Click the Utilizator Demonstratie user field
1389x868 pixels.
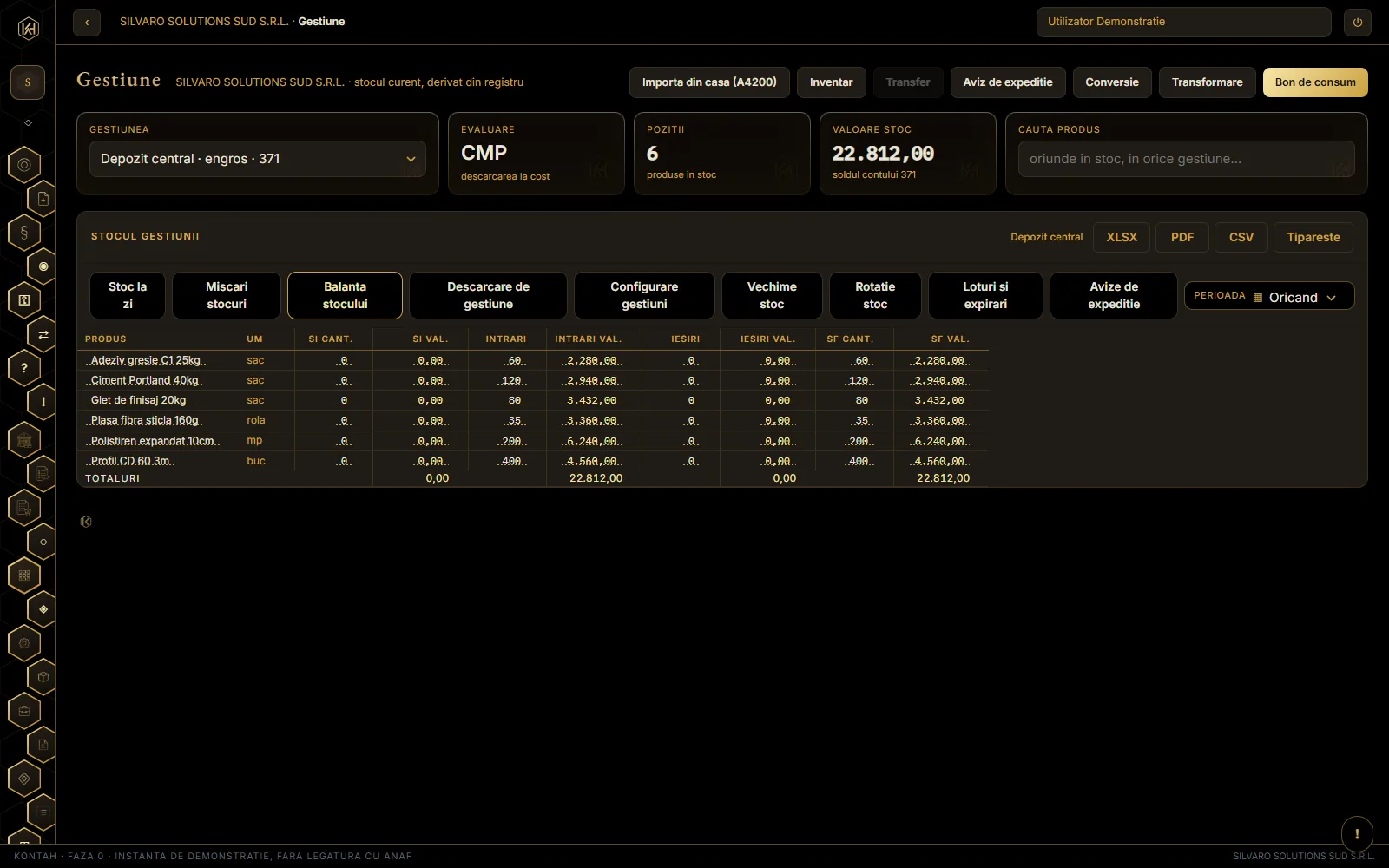coord(1184,22)
